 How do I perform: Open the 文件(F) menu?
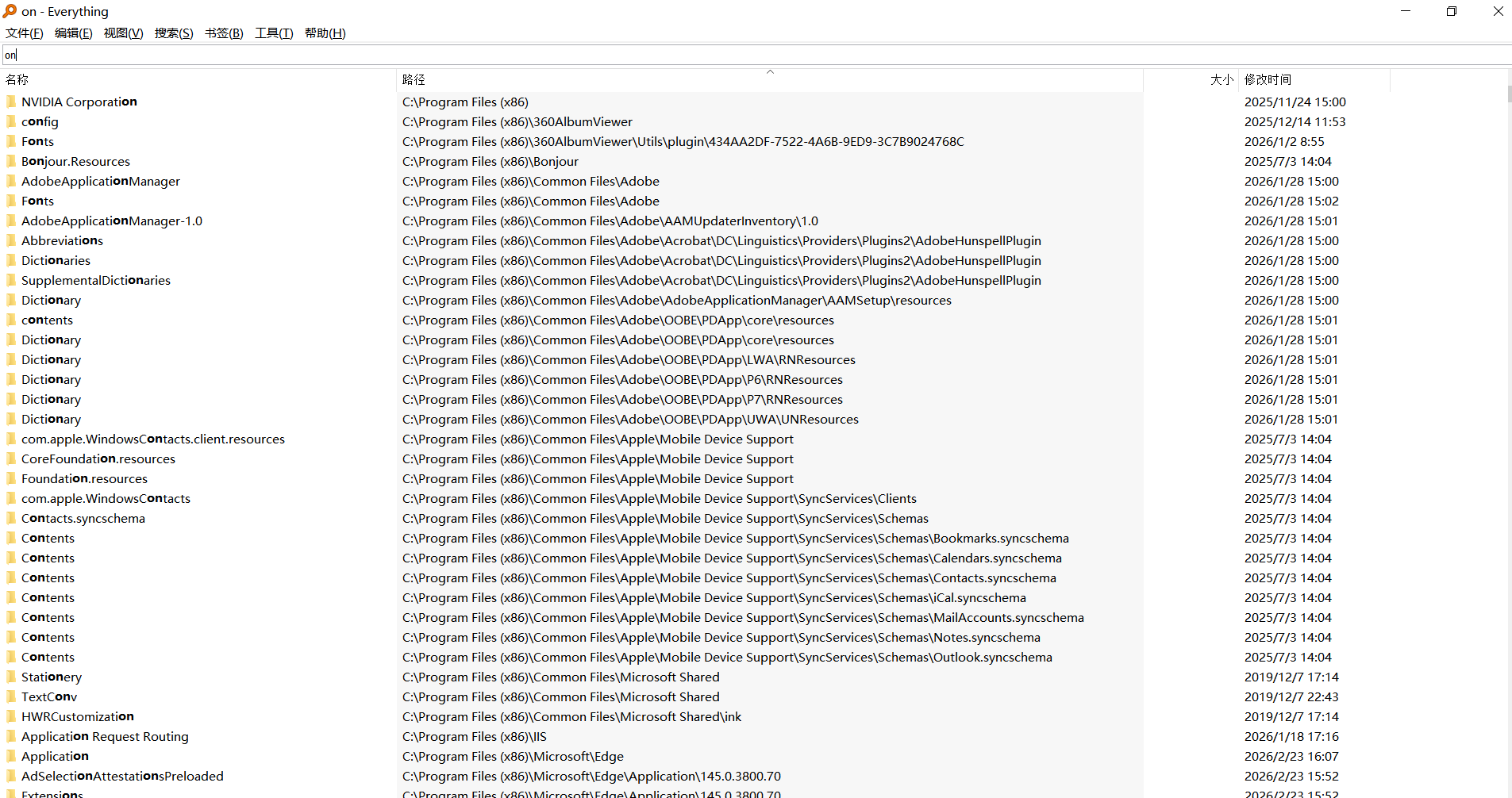tap(25, 33)
